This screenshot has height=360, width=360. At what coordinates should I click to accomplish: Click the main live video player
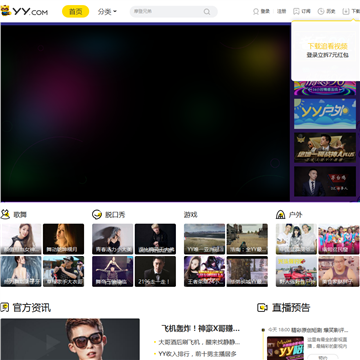pyautogui.click(x=145, y=113)
